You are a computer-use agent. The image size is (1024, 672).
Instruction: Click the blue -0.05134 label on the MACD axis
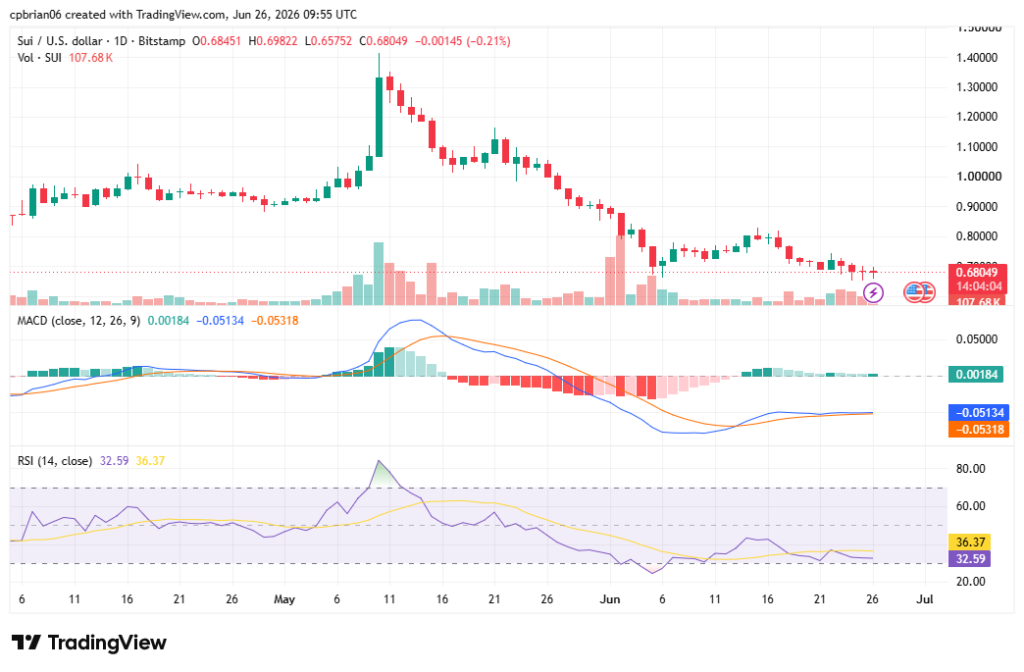point(978,413)
